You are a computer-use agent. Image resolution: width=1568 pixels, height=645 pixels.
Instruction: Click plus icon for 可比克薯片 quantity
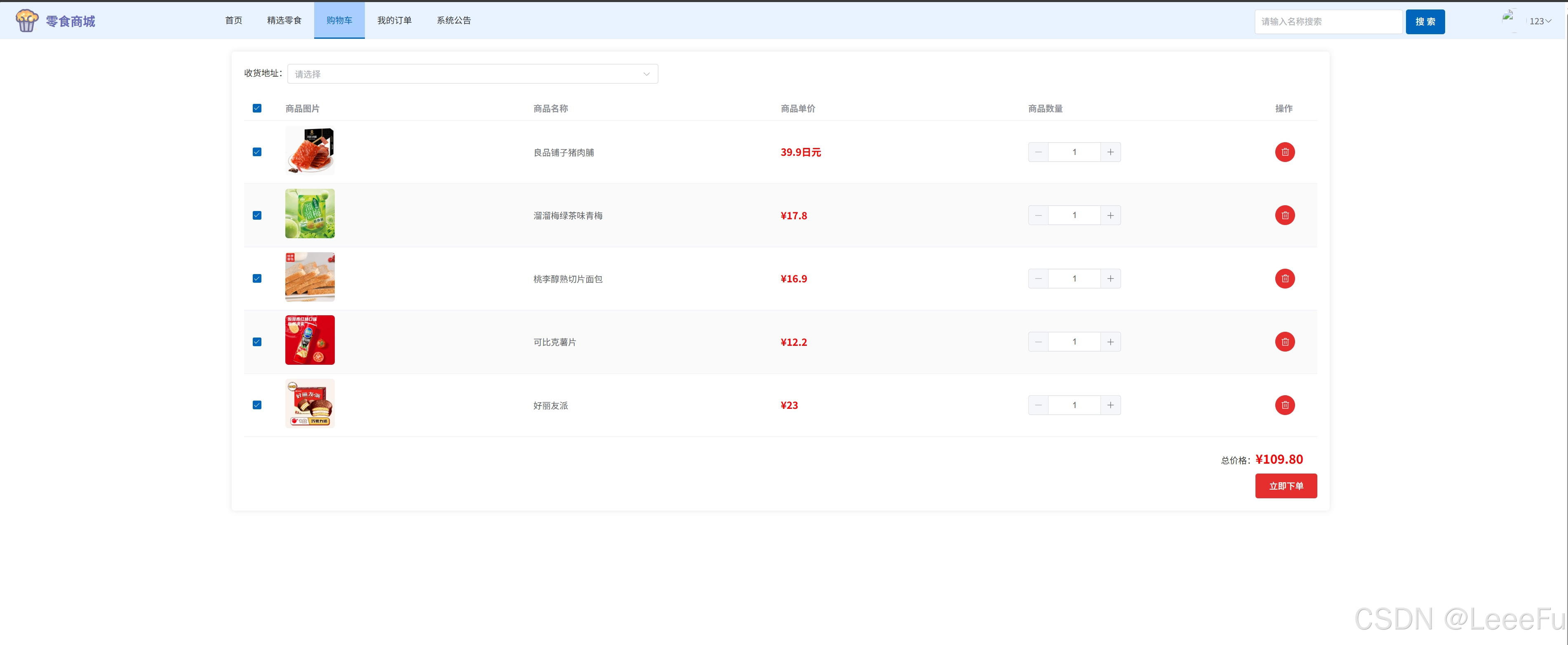pyautogui.click(x=1110, y=342)
